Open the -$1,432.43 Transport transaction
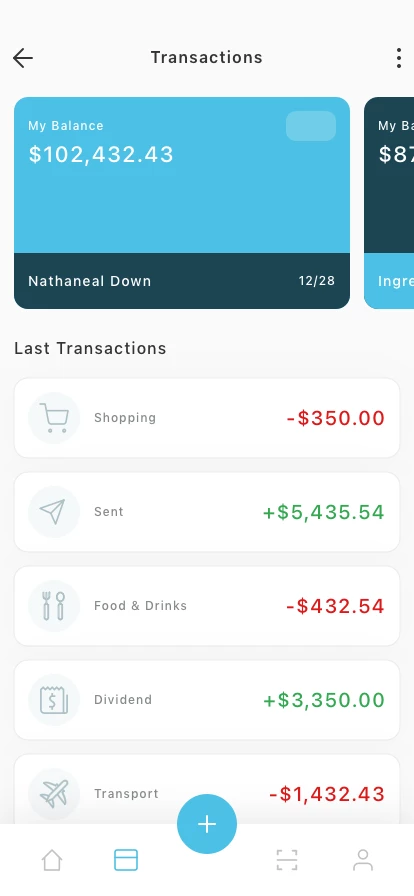The height and width of the screenshot is (896, 414). click(x=207, y=789)
